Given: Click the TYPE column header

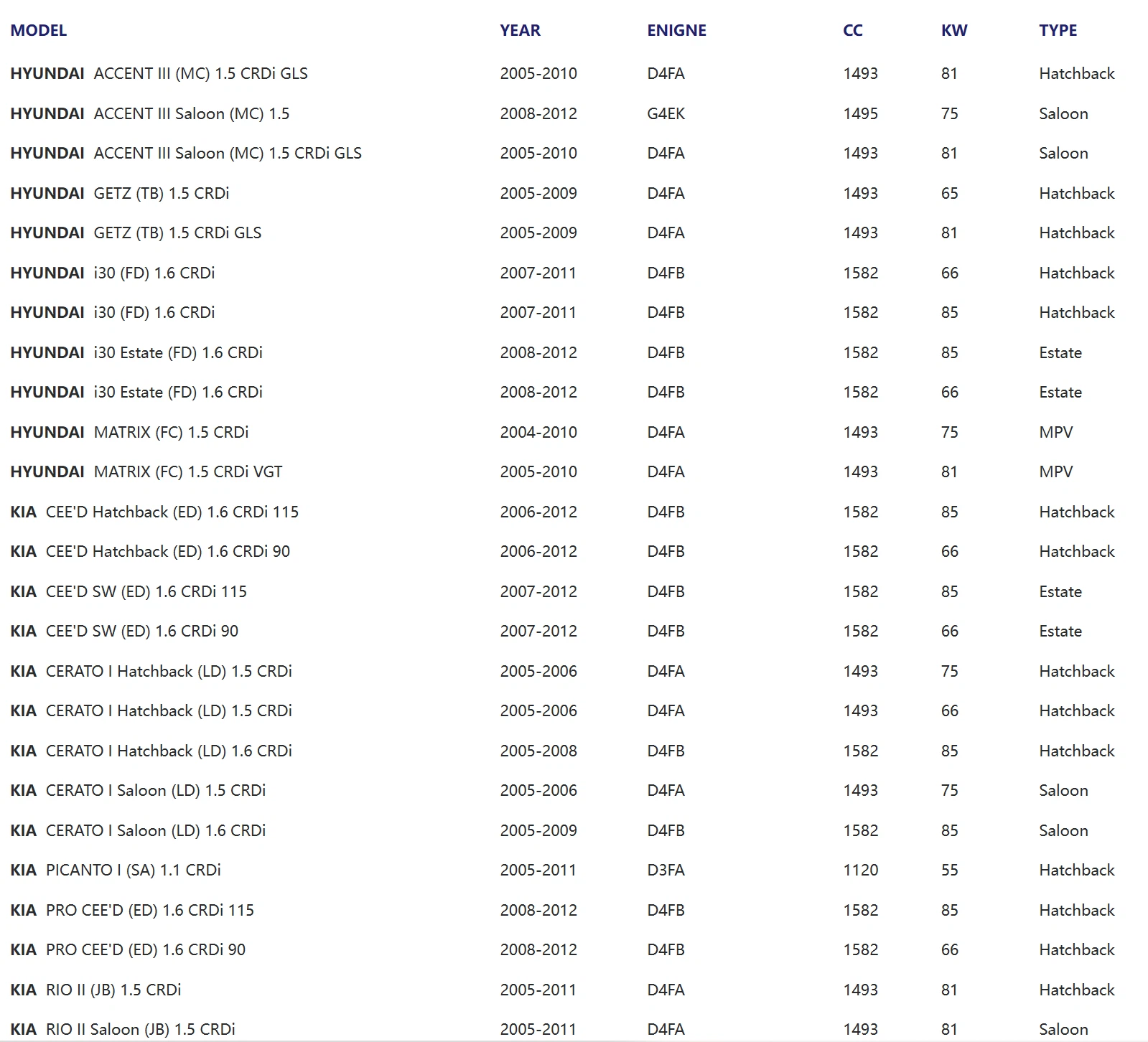Looking at the screenshot, I should [1058, 30].
